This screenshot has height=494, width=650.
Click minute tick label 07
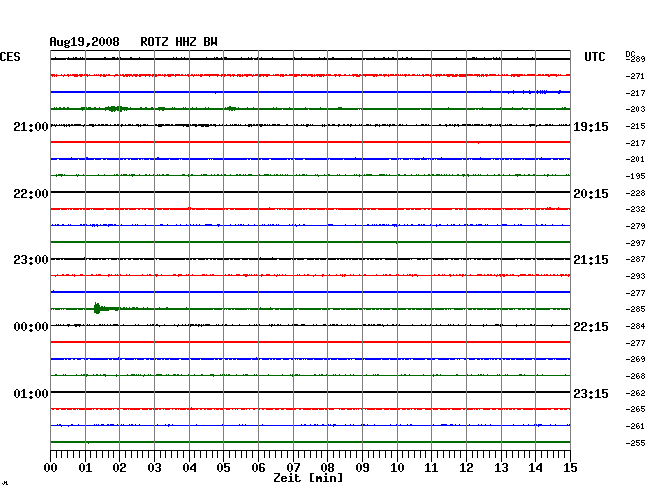coord(293,468)
